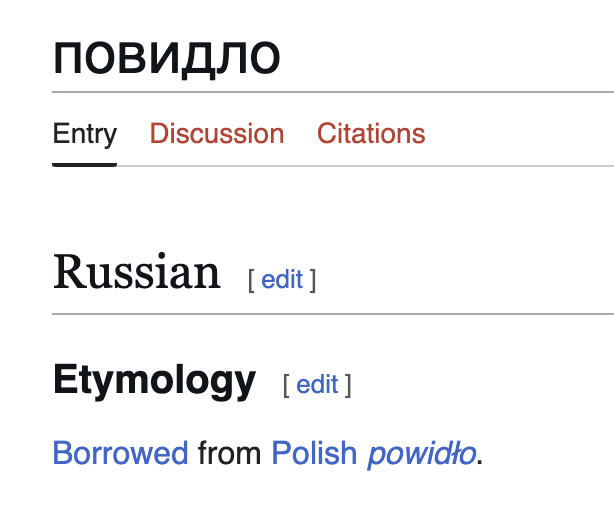Image resolution: width=614 pixels, height=528 pixels.
Task: Click the page title повидло
Action: pyautogui.click(x=166, y=60)
